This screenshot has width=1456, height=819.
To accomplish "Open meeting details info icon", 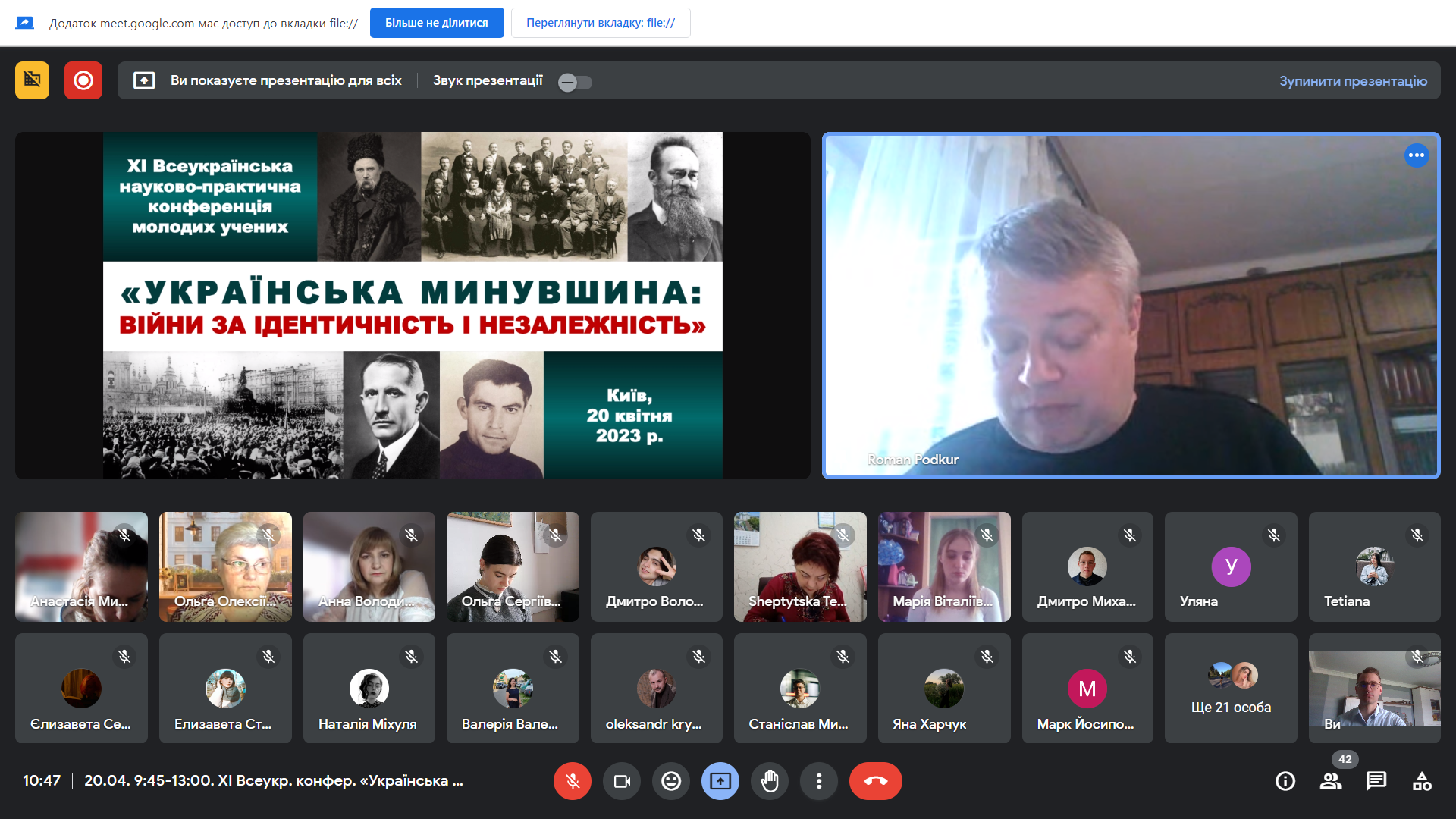I will (1285, 781).
